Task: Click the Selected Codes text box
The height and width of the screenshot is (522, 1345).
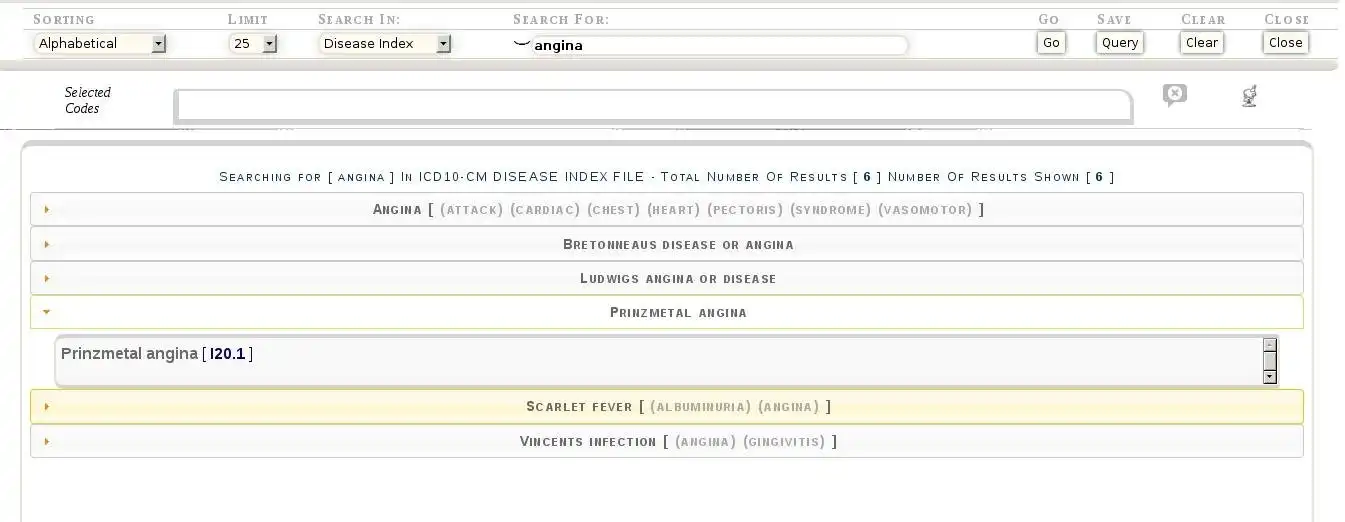Action: click(653, 105)
